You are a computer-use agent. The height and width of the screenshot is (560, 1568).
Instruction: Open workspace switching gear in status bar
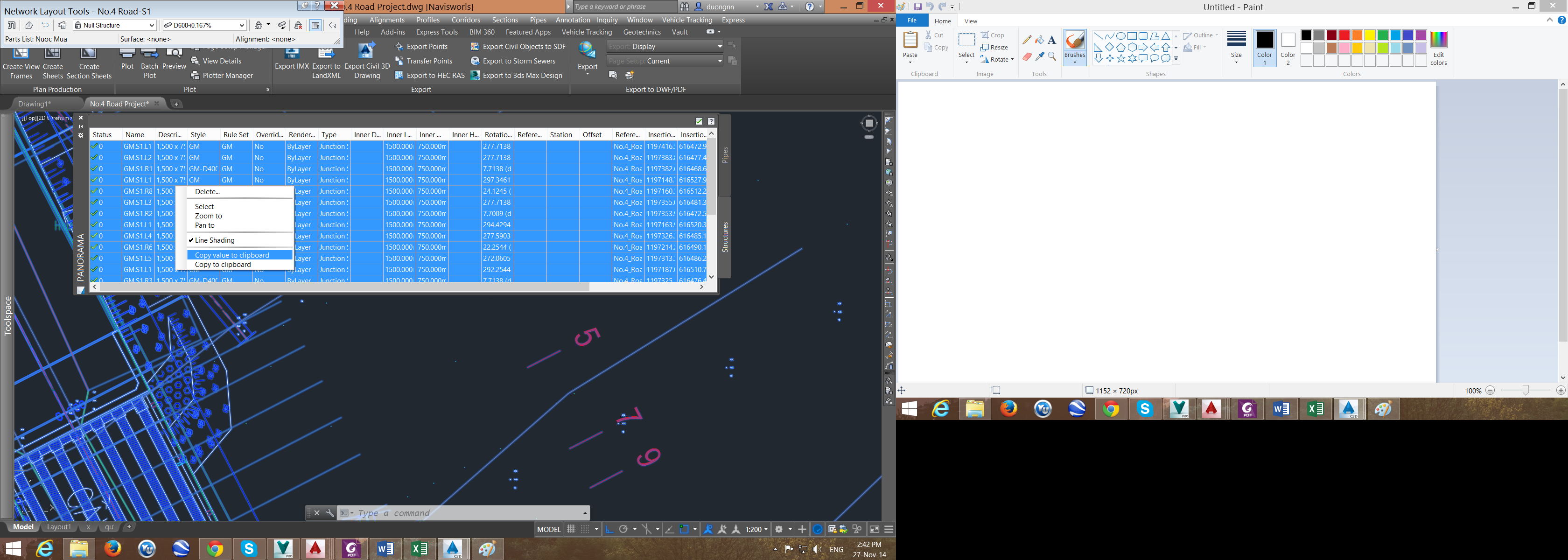(779, 529)
